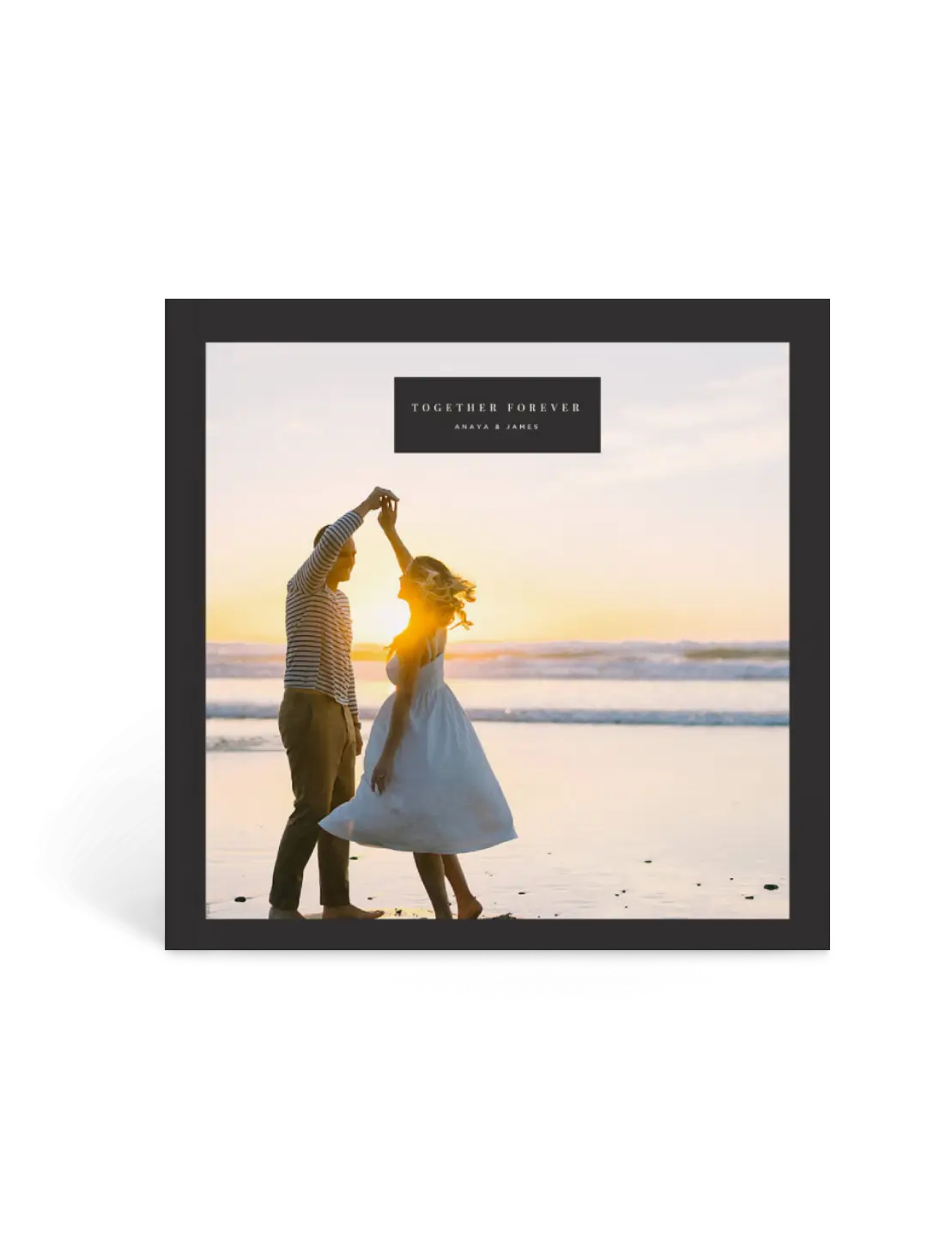Click the couple's raised joined hands
This screenshot has height=1248, width=952.
(384, 500)
